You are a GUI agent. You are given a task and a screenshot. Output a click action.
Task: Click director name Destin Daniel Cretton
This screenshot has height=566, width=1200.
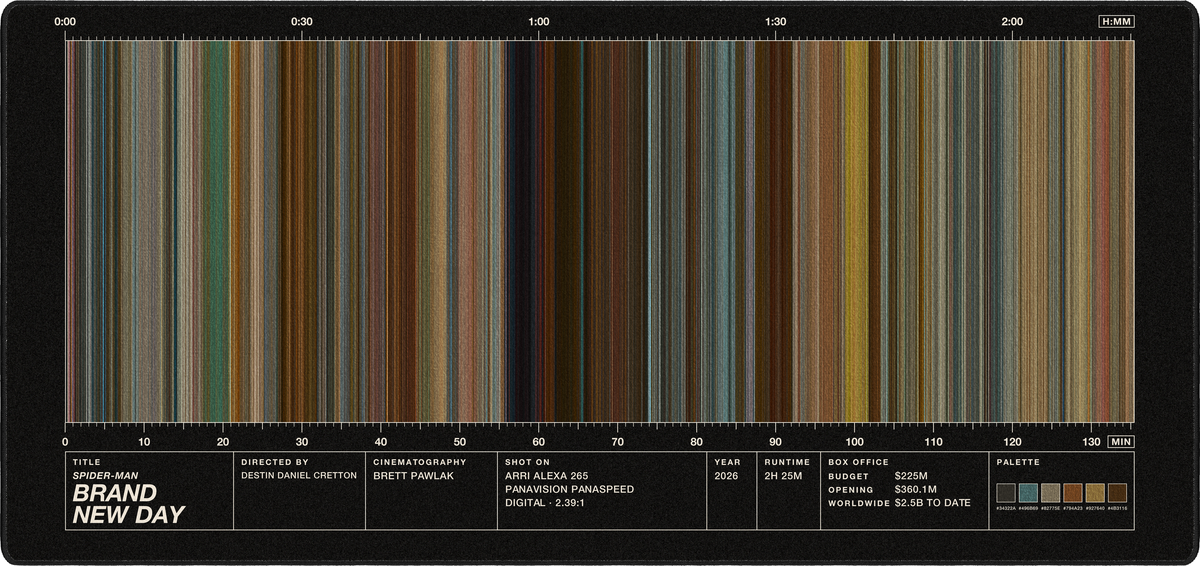pyautogui.click(x=299, y=476)
